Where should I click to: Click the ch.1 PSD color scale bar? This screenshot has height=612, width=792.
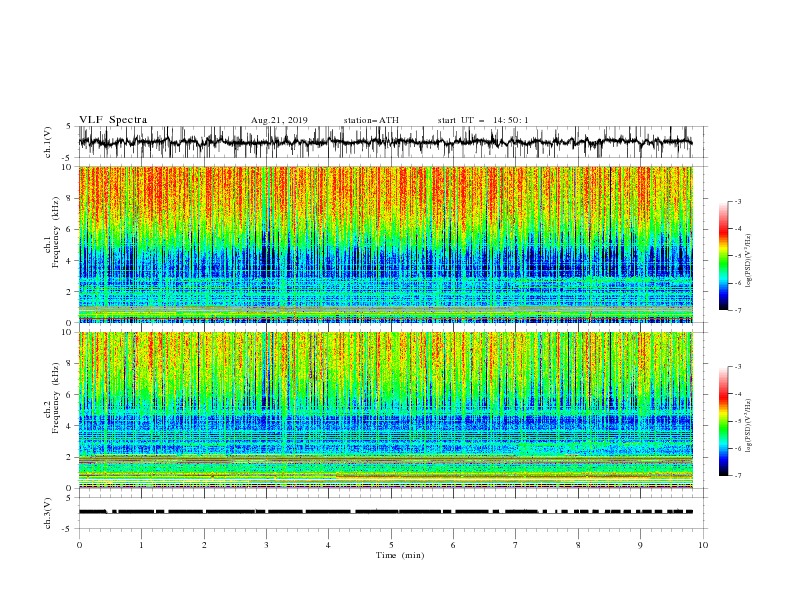[x=724, y=256]
